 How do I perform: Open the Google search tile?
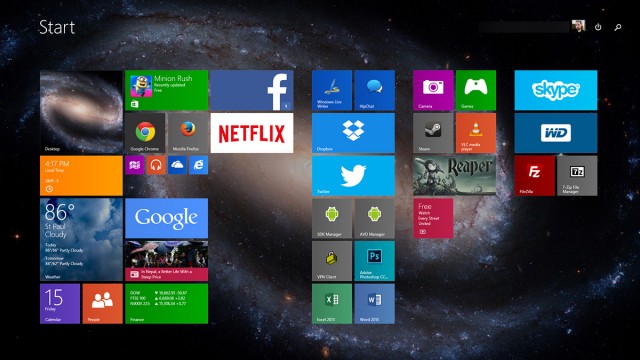pyautogui.click(x=167, y=218)
